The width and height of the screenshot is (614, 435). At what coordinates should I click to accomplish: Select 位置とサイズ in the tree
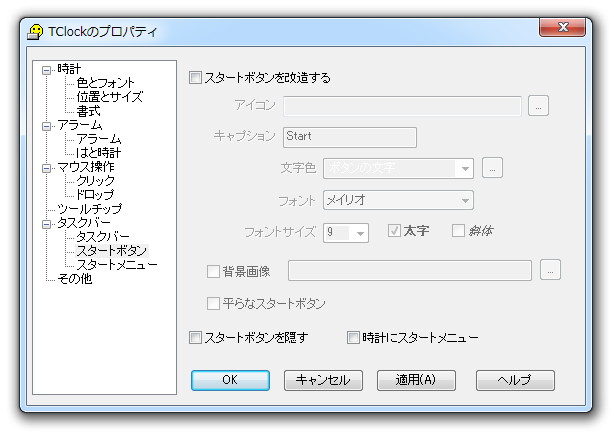(110, 97)
